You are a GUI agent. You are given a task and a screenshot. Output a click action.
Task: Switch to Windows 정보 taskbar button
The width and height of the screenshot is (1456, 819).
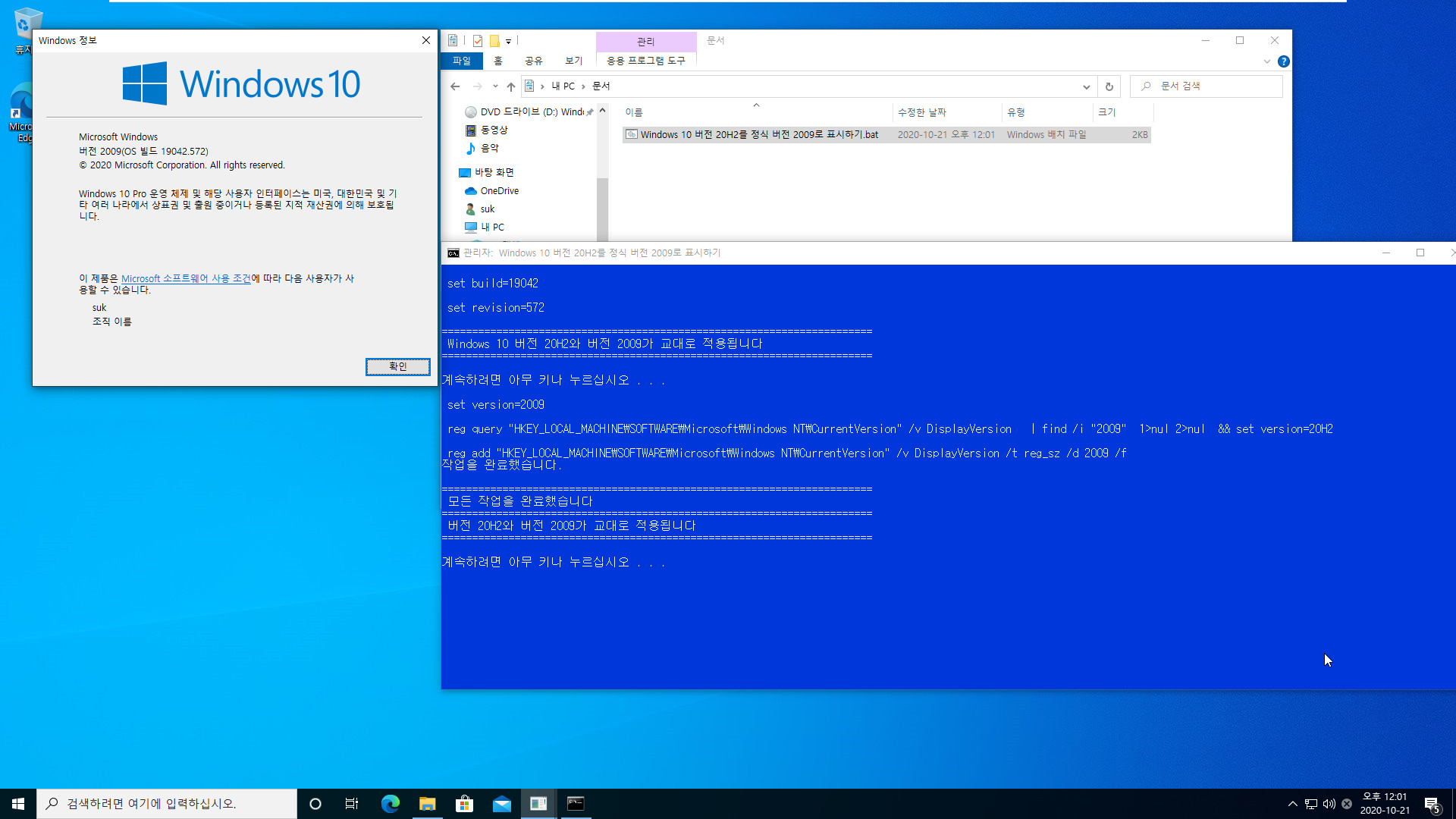coord(538,804)
